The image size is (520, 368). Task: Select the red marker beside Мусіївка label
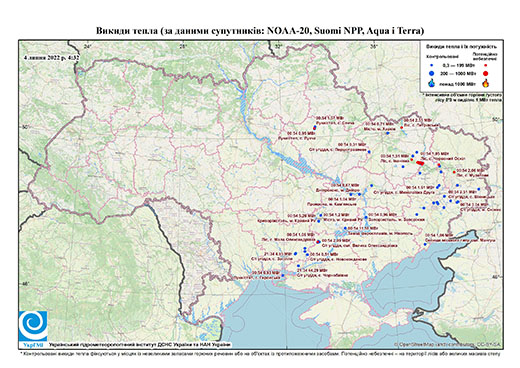[454, 172]
